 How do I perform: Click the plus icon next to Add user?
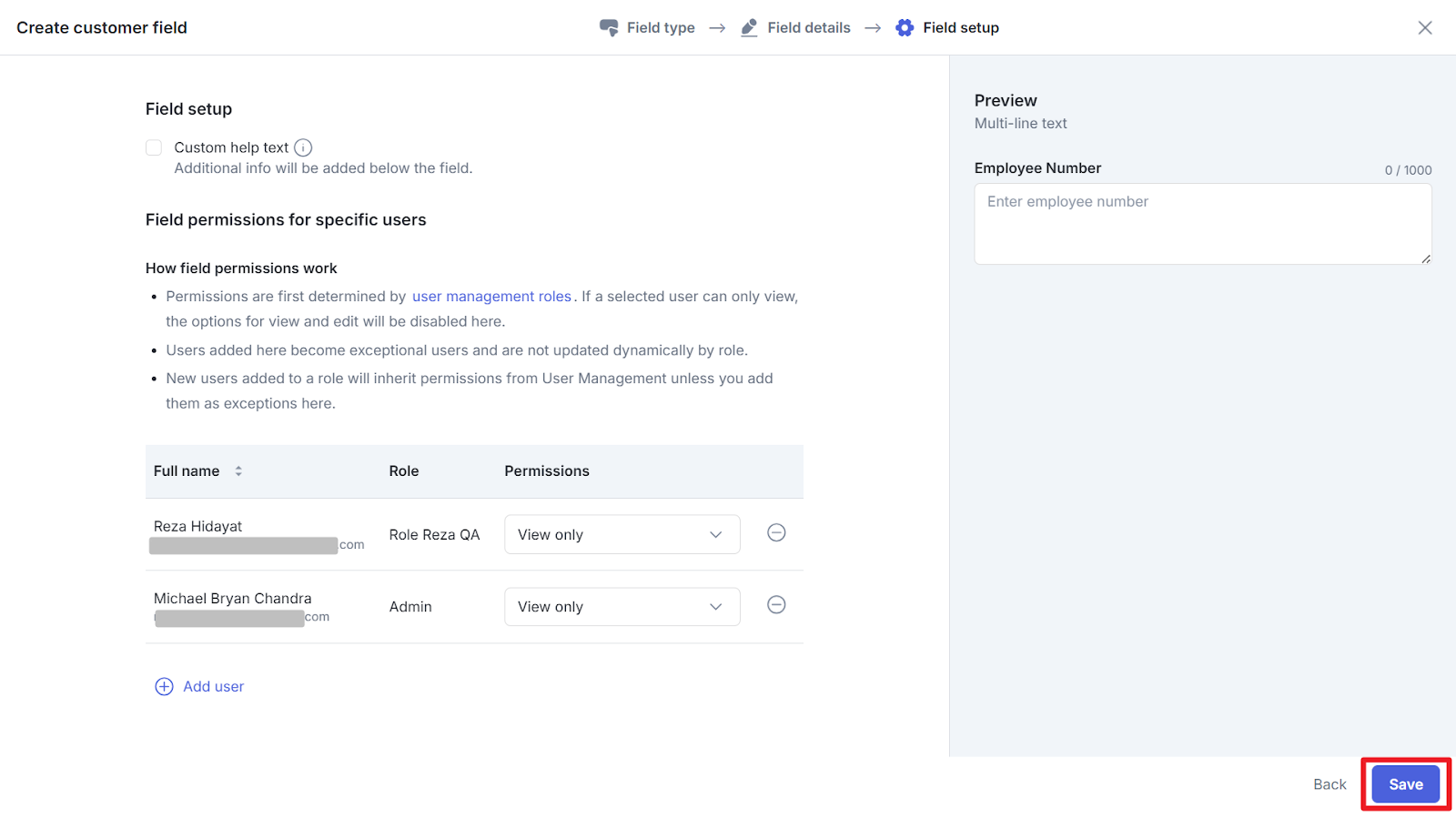click(164, 687)
